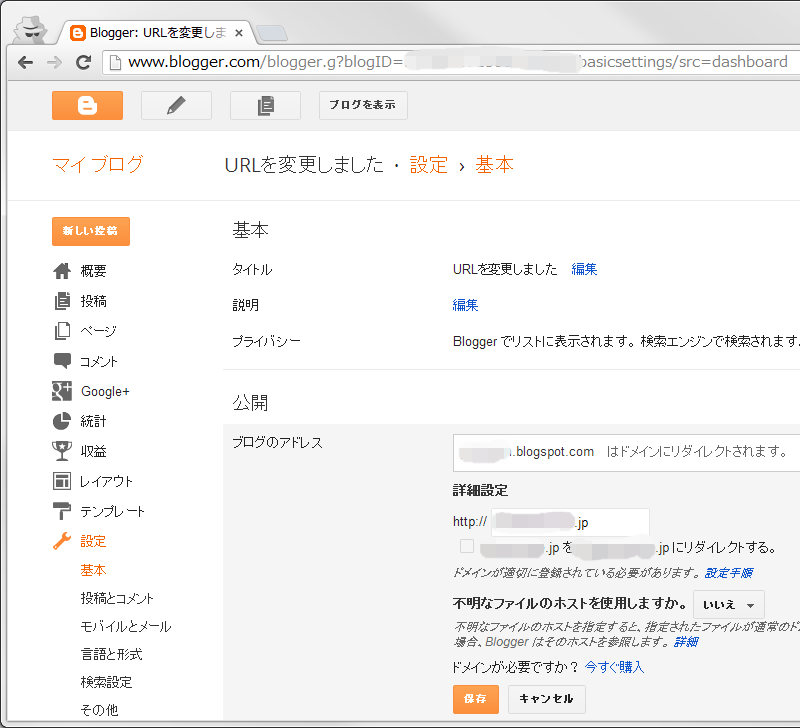
Task: Click the 新しい投稿 button
Action: click(91, 231)
